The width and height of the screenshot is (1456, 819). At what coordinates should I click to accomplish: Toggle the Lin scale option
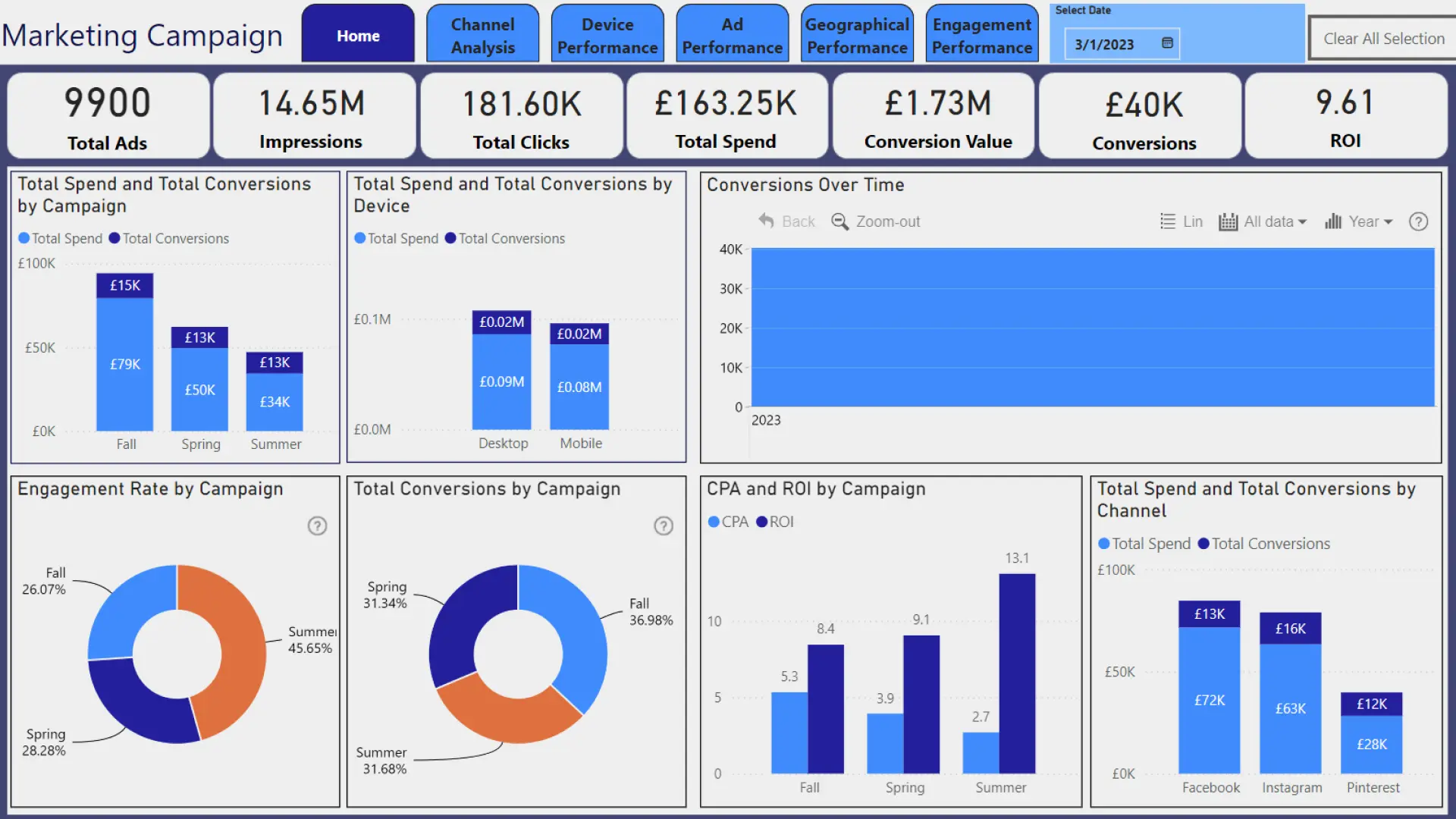[x=1181, y=221]
